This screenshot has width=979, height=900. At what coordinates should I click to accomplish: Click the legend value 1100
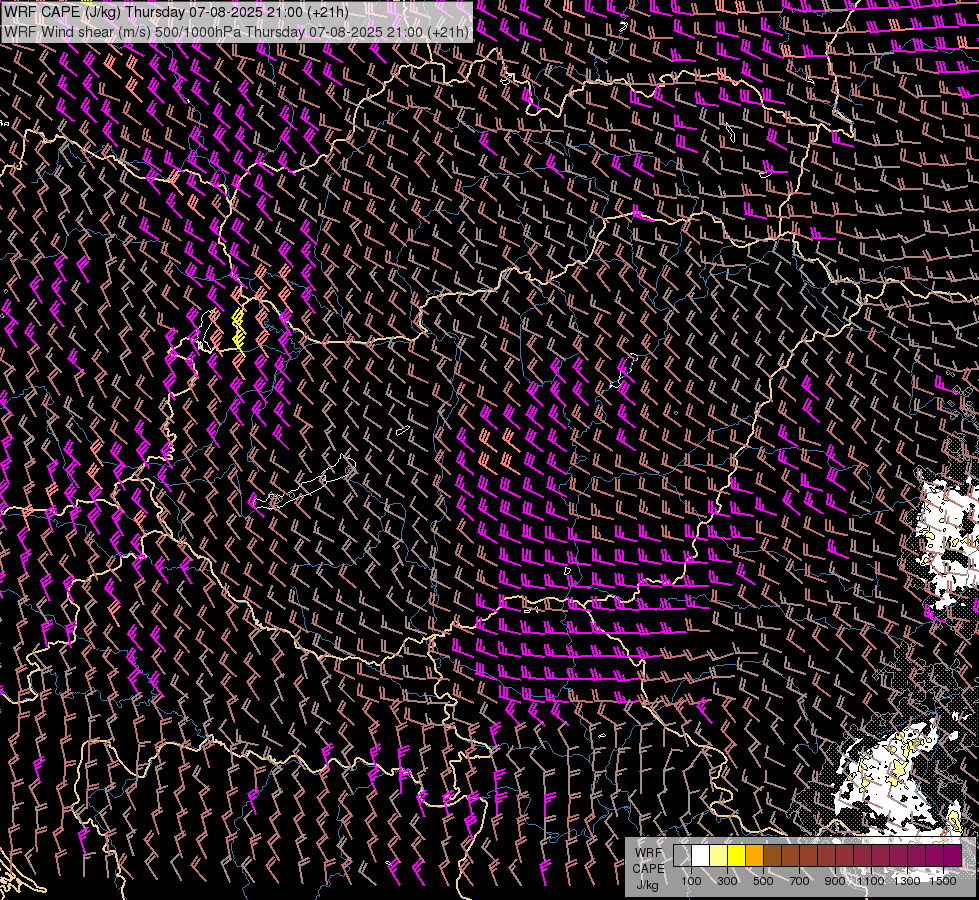[871, 881]
